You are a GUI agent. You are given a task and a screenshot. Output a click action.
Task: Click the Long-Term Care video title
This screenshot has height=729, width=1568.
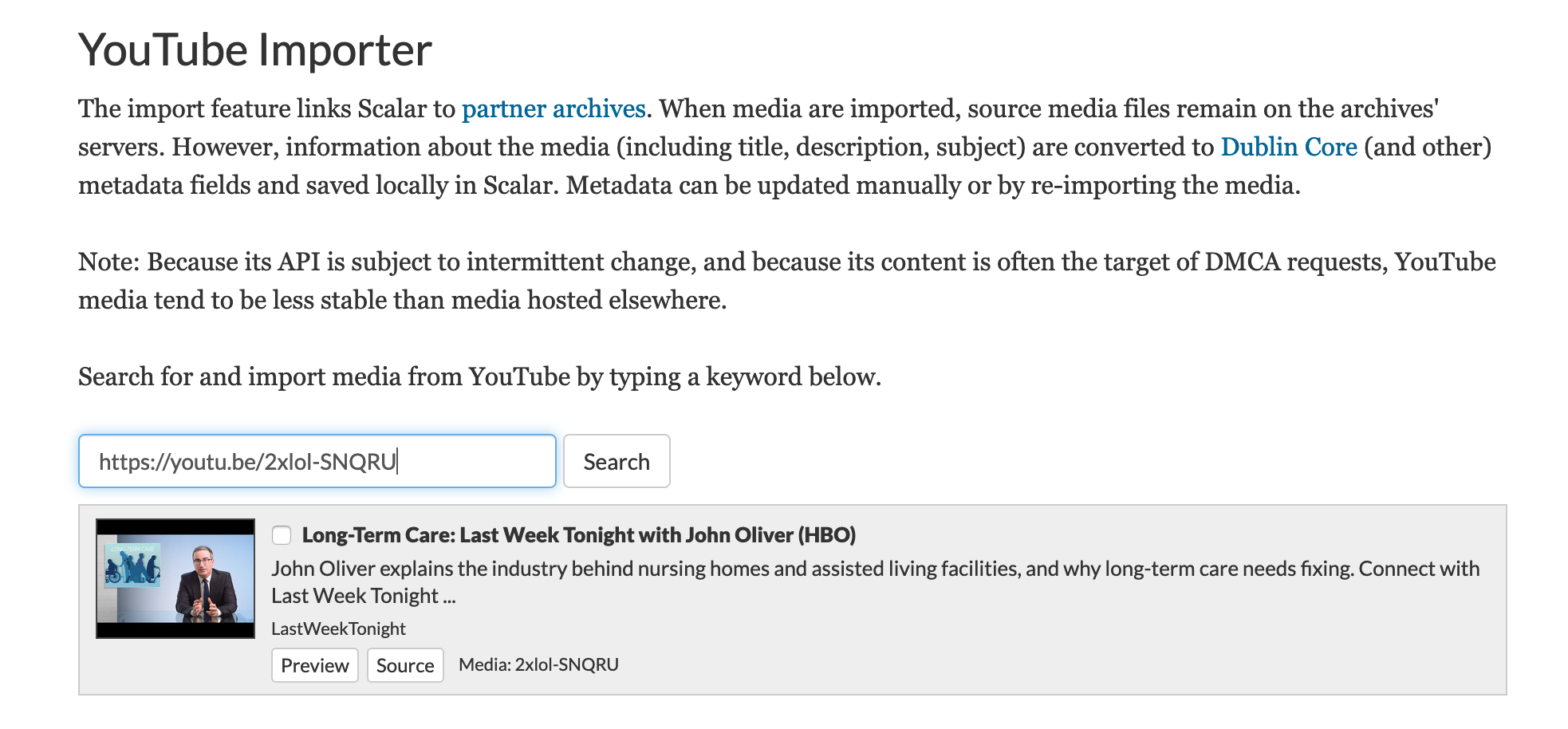(x=578, y=535)
